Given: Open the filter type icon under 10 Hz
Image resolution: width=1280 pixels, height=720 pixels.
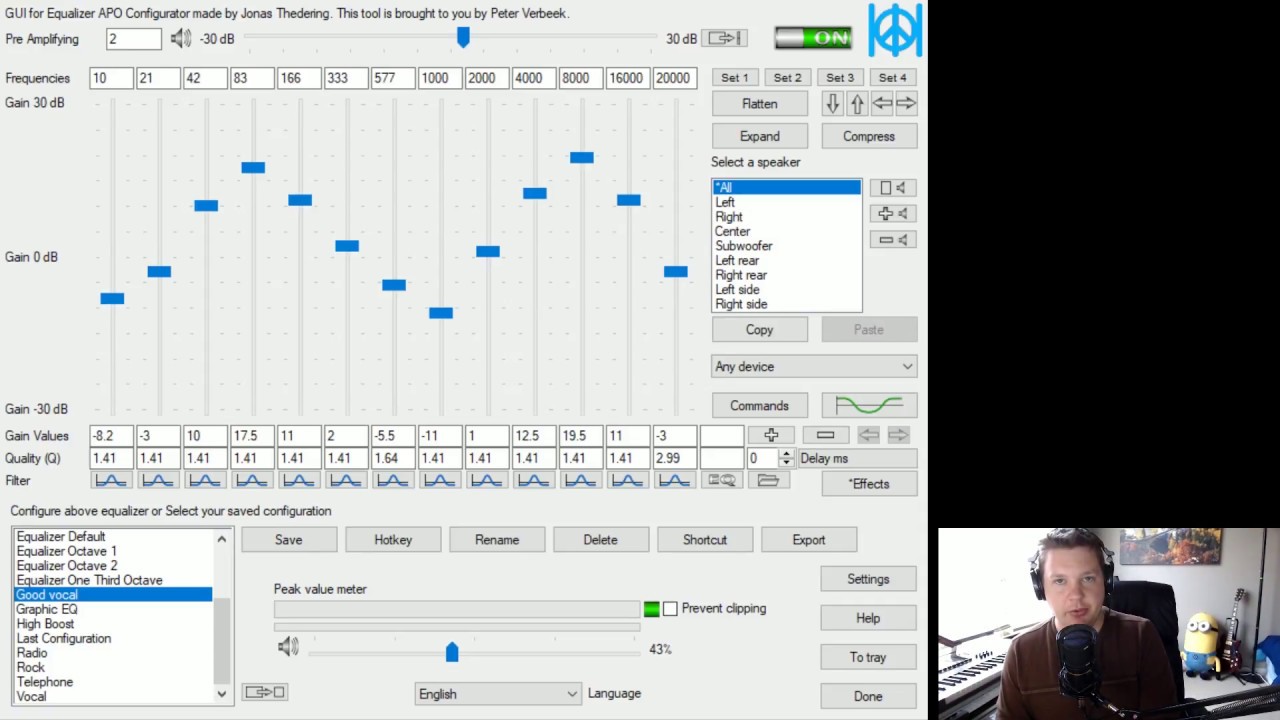Looking at the screenshot, I should pyautogui.click(x=111, y=481).
